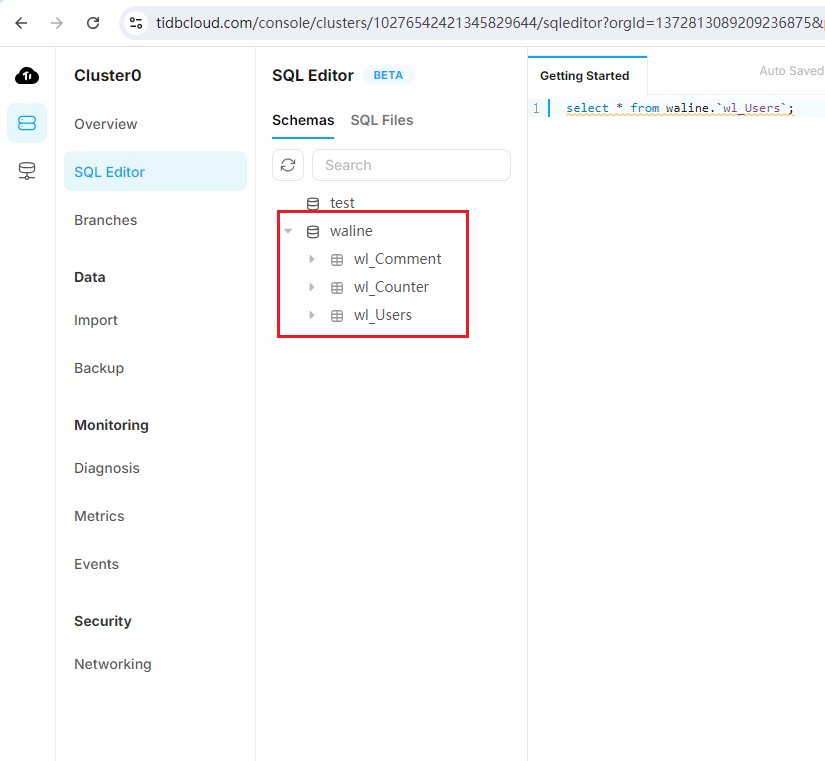The height and width of the screenshot is (761, 825).
Task: Reload the browser page
Action: (x=93, y=23)
